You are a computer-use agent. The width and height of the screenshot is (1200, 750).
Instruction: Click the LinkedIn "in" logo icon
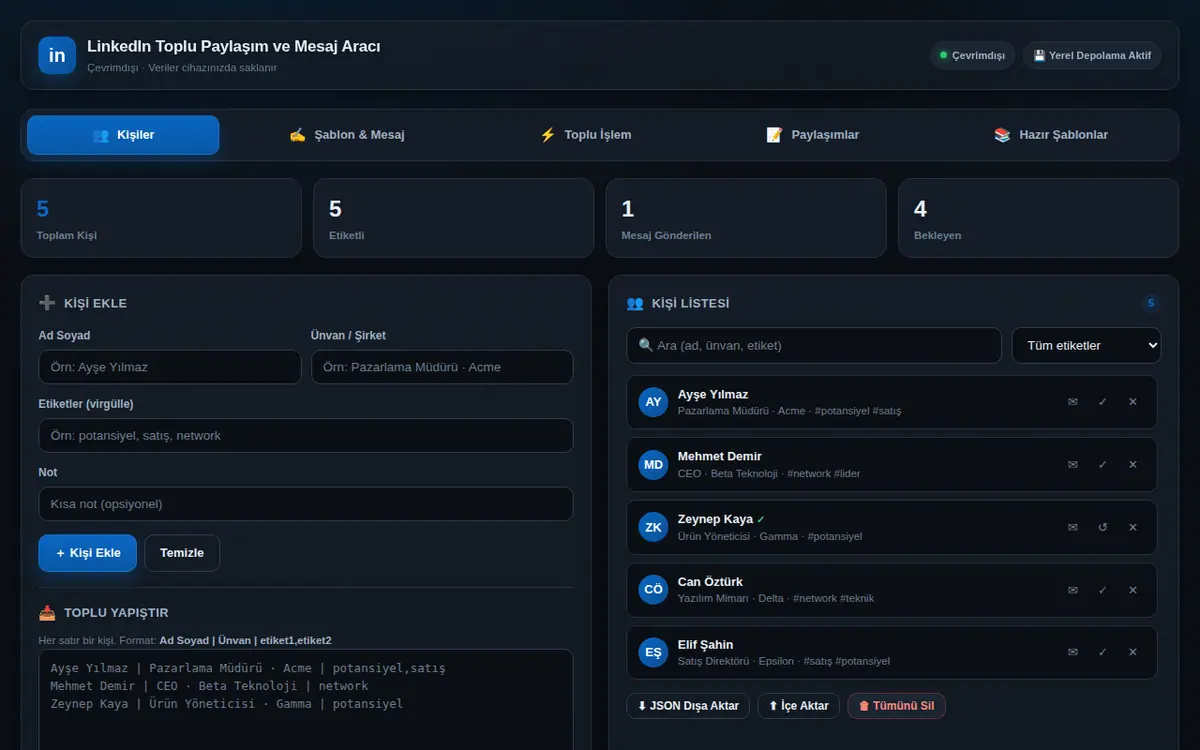click(57, 56)
